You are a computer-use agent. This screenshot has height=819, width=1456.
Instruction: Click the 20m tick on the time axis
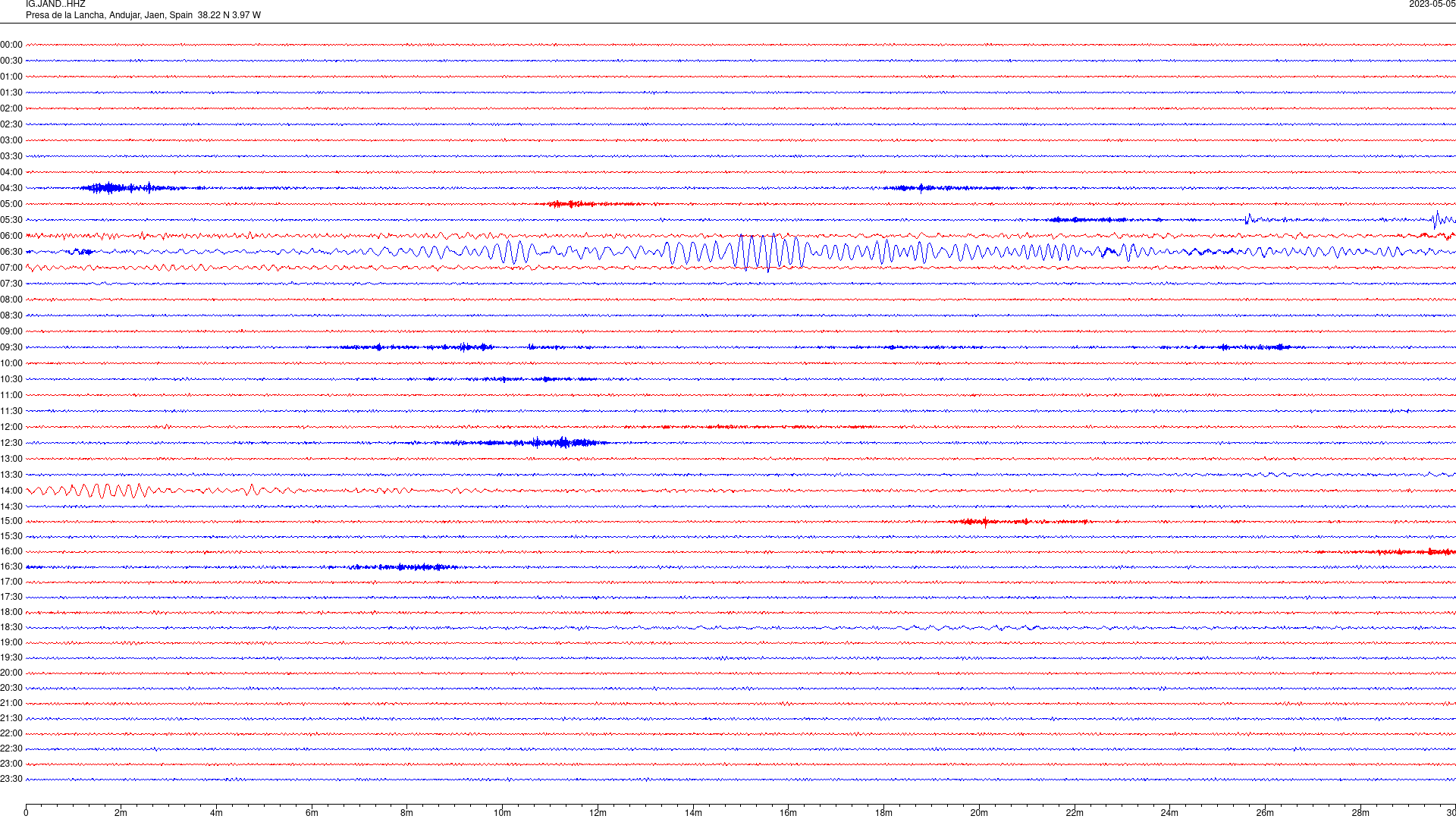coord(979,813)
